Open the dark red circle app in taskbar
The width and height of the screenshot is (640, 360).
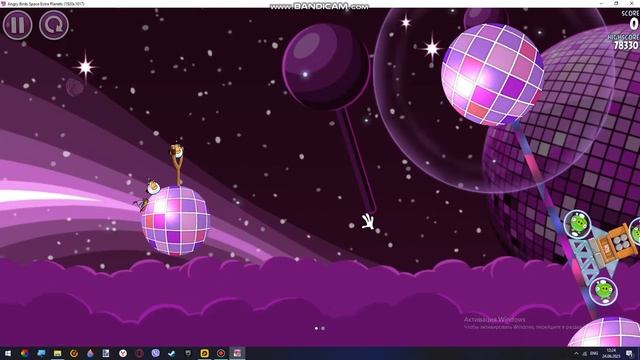tap(139, 353)
